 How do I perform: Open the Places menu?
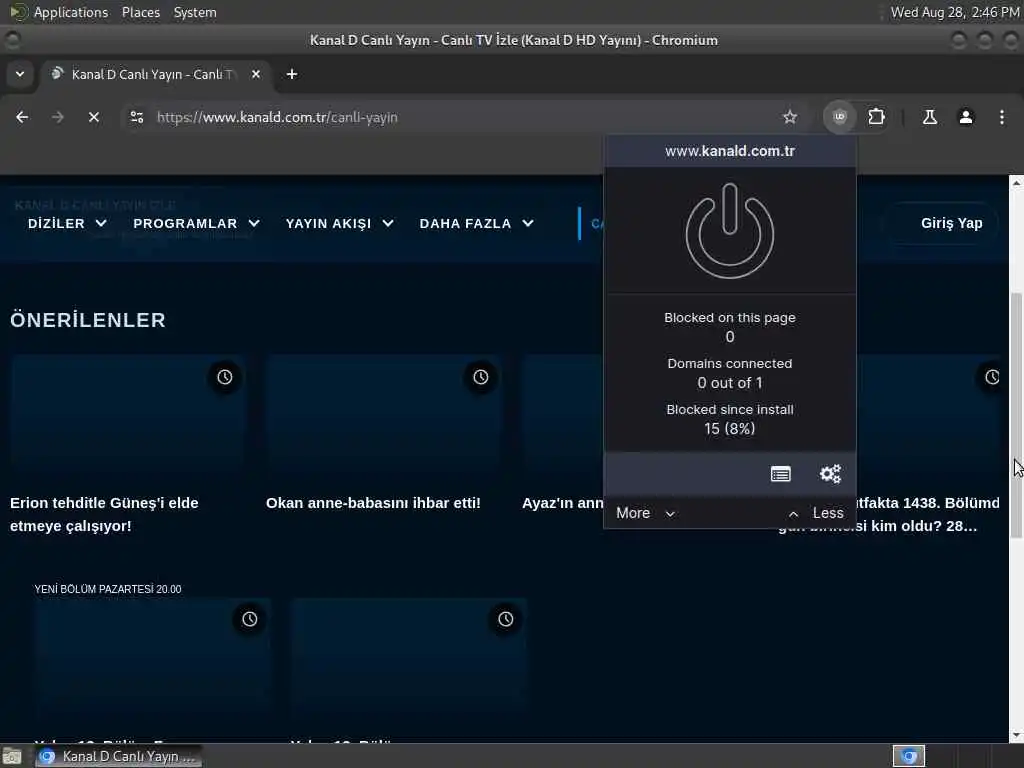click(140, 12)
